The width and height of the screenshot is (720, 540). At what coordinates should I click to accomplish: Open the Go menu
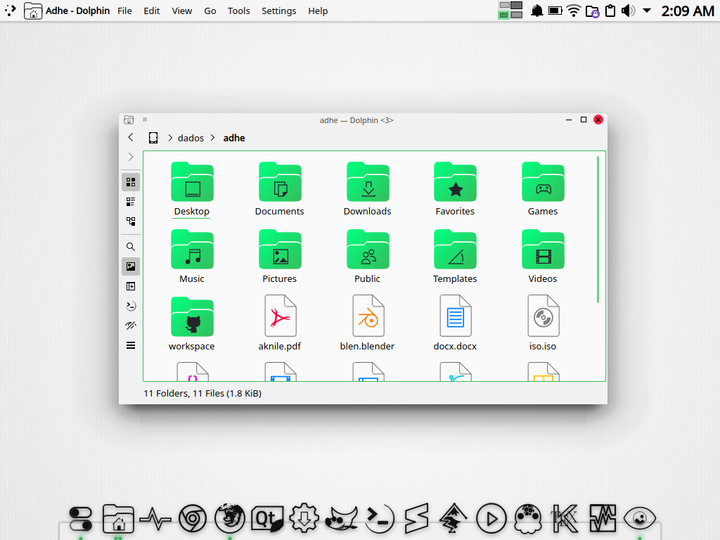(x=210, y=11)
